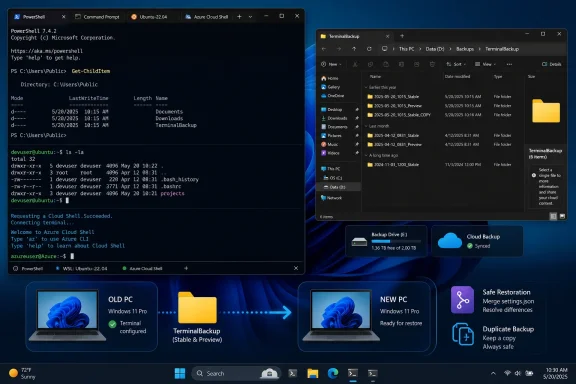Image resolution: width=576 pixels, height=384 pixels.
Task: Open Gallery in Explorer sidebar
Action: coord(331,87)
